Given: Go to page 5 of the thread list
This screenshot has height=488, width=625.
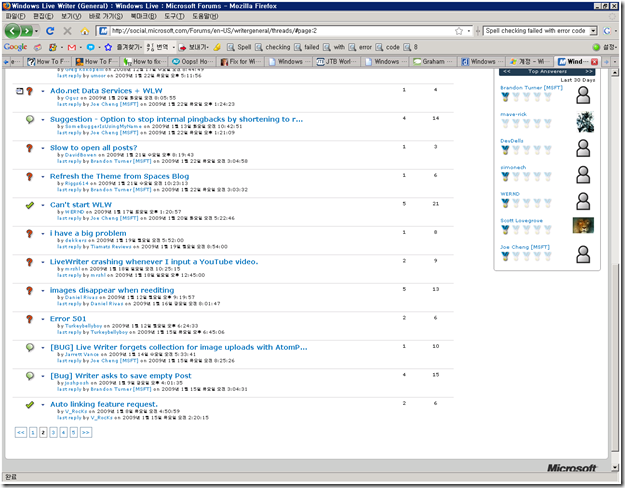Looking at the screenshot, I should (74, 433).
